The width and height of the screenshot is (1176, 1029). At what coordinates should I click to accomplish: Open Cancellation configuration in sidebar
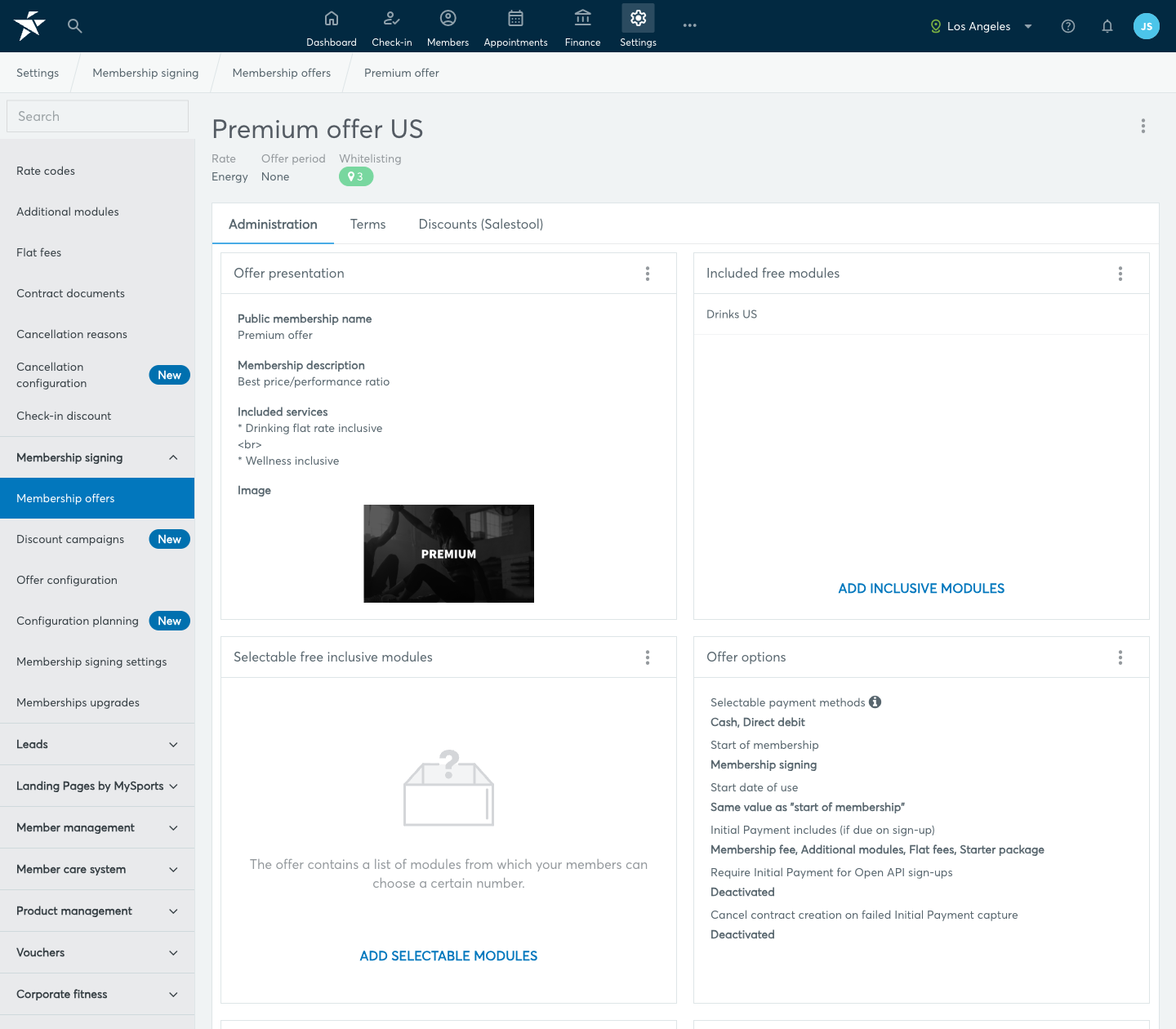[x=97, y=375]
